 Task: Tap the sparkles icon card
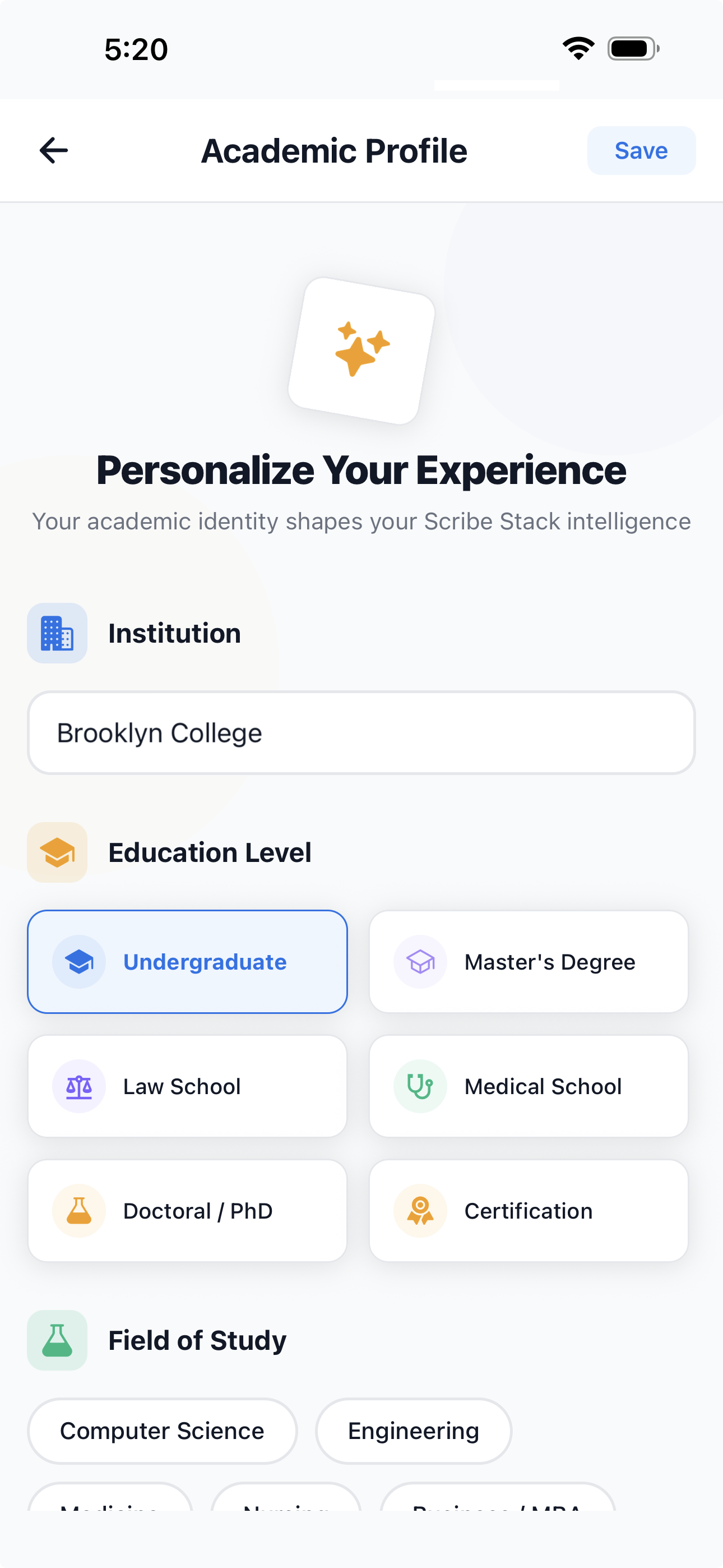361,351
